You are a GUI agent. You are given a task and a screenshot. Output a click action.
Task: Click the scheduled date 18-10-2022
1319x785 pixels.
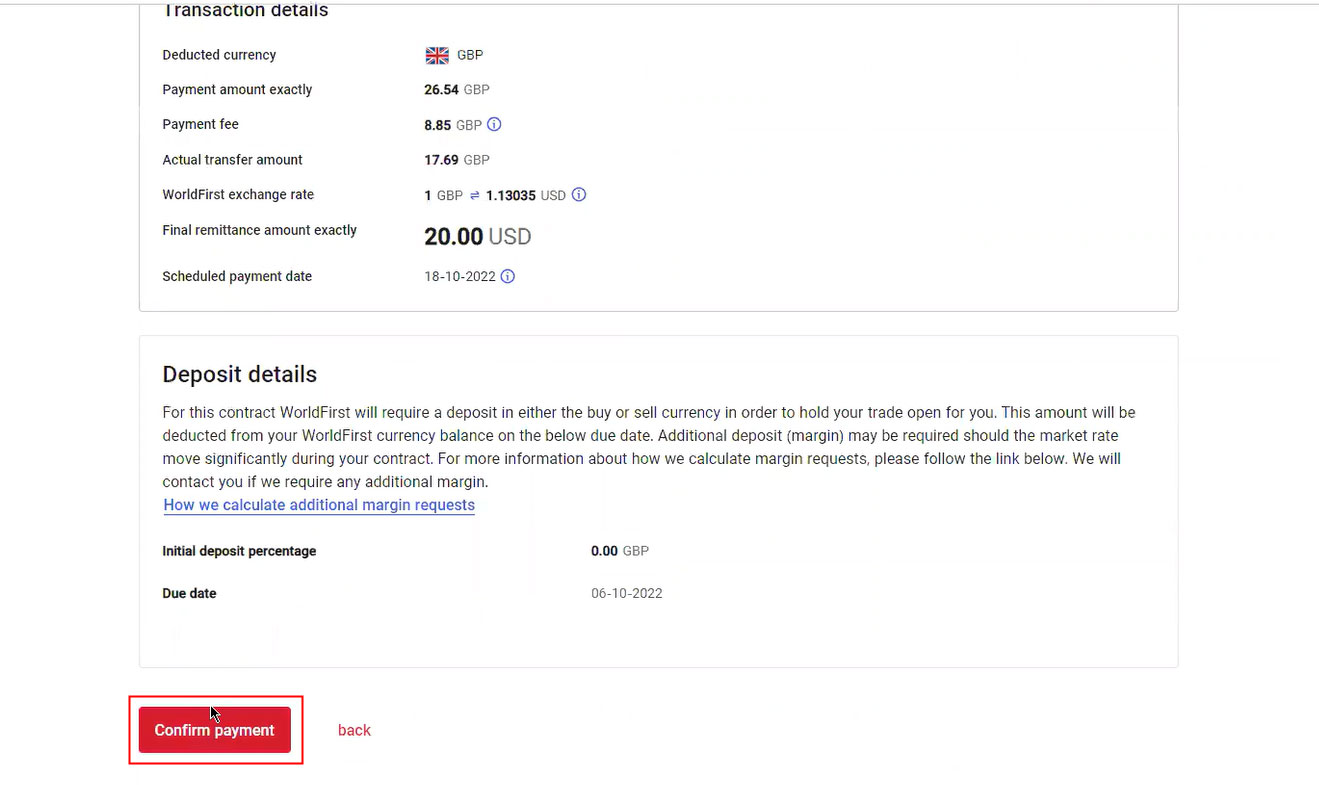click(x=459, y=276)
